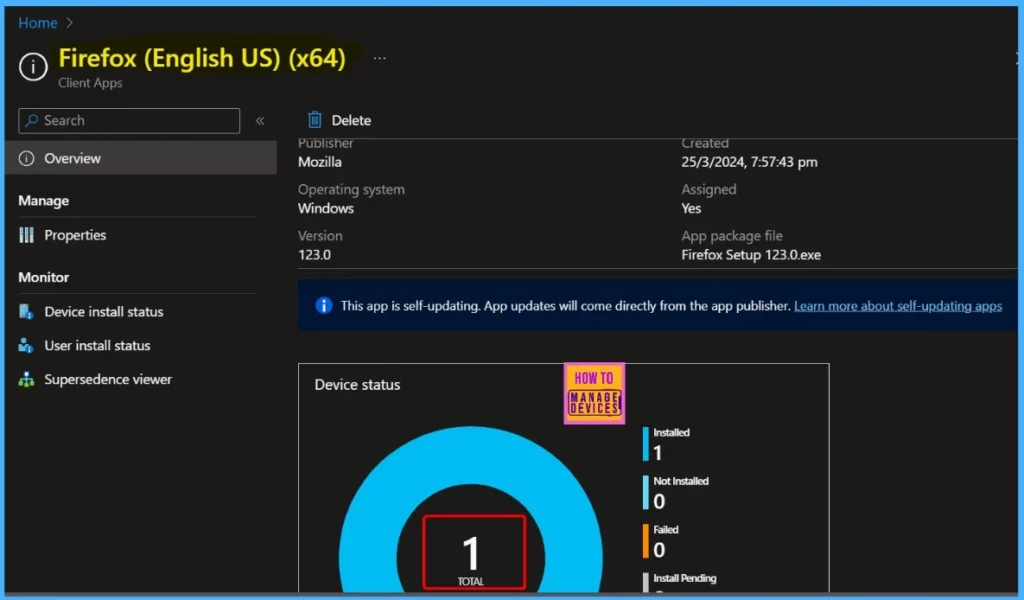1024x600 pixels.
Task: Select the Mozilla publisher value
Action: click(x=319, y=162)
